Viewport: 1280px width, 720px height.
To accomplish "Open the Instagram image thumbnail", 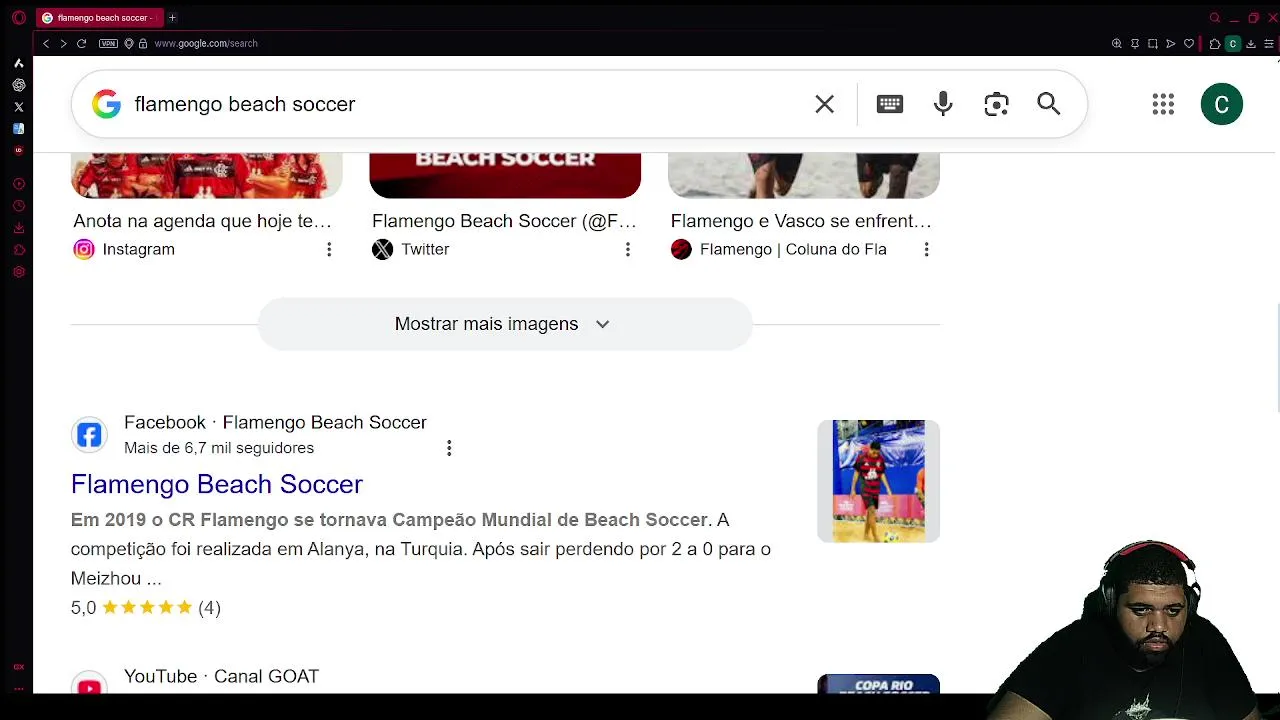I will pos(207,176).
